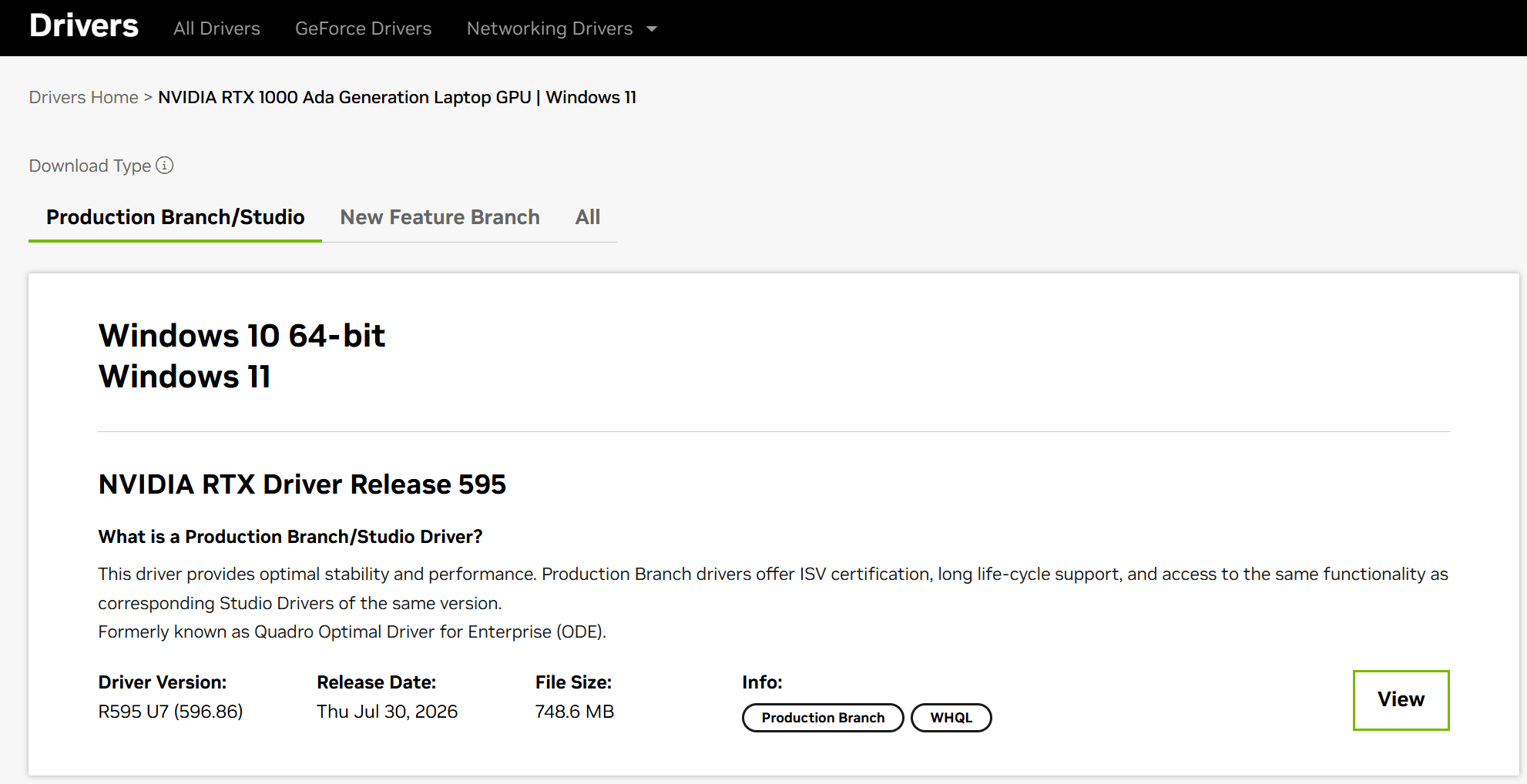1527x784 pixels.
Task: Open the GeForce Drivers menu item
Action: [x=363, y=28]
